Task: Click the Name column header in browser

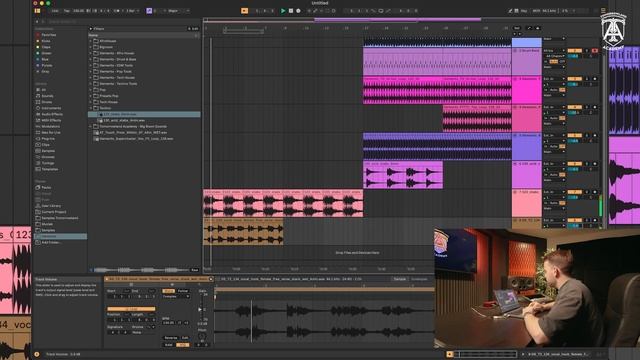Action: (x=144, y=35)
